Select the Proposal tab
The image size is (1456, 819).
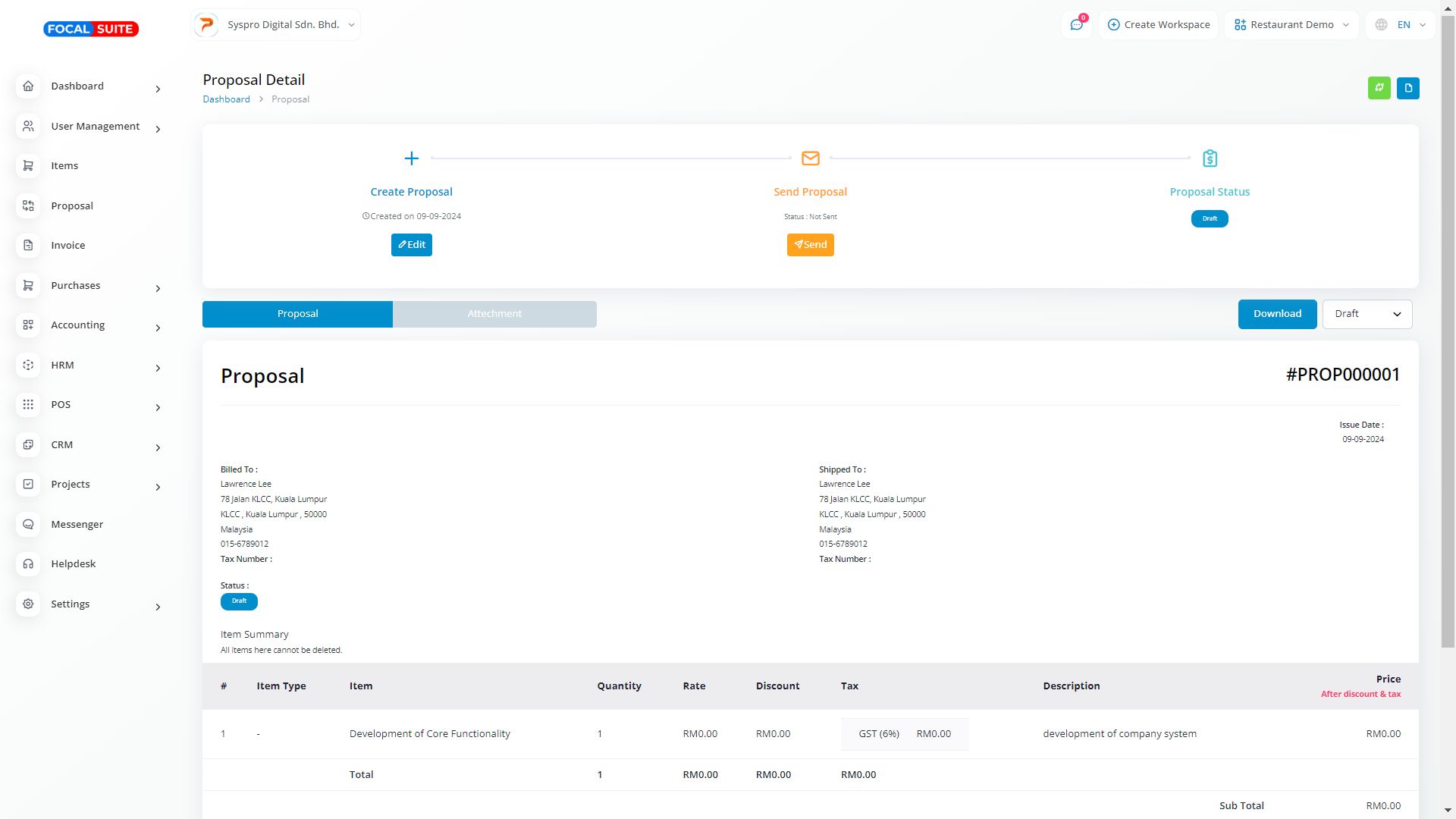297,314
